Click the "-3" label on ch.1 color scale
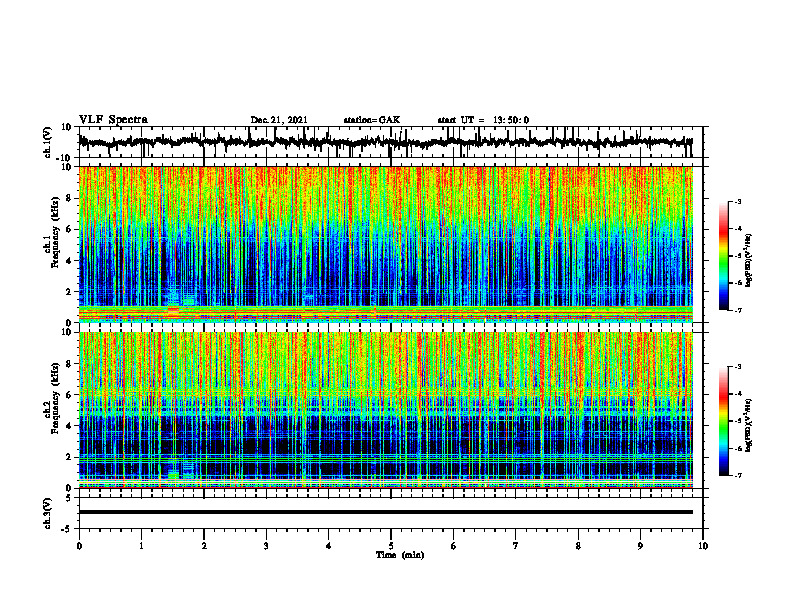 coord(737,201)
